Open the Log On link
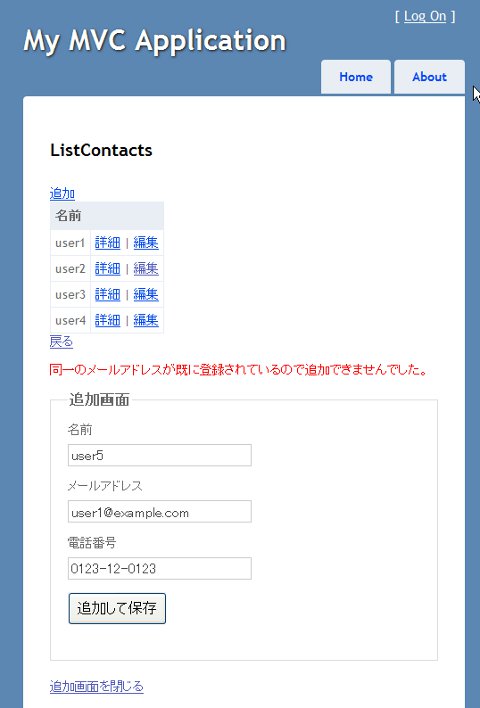 coord(425,16)
